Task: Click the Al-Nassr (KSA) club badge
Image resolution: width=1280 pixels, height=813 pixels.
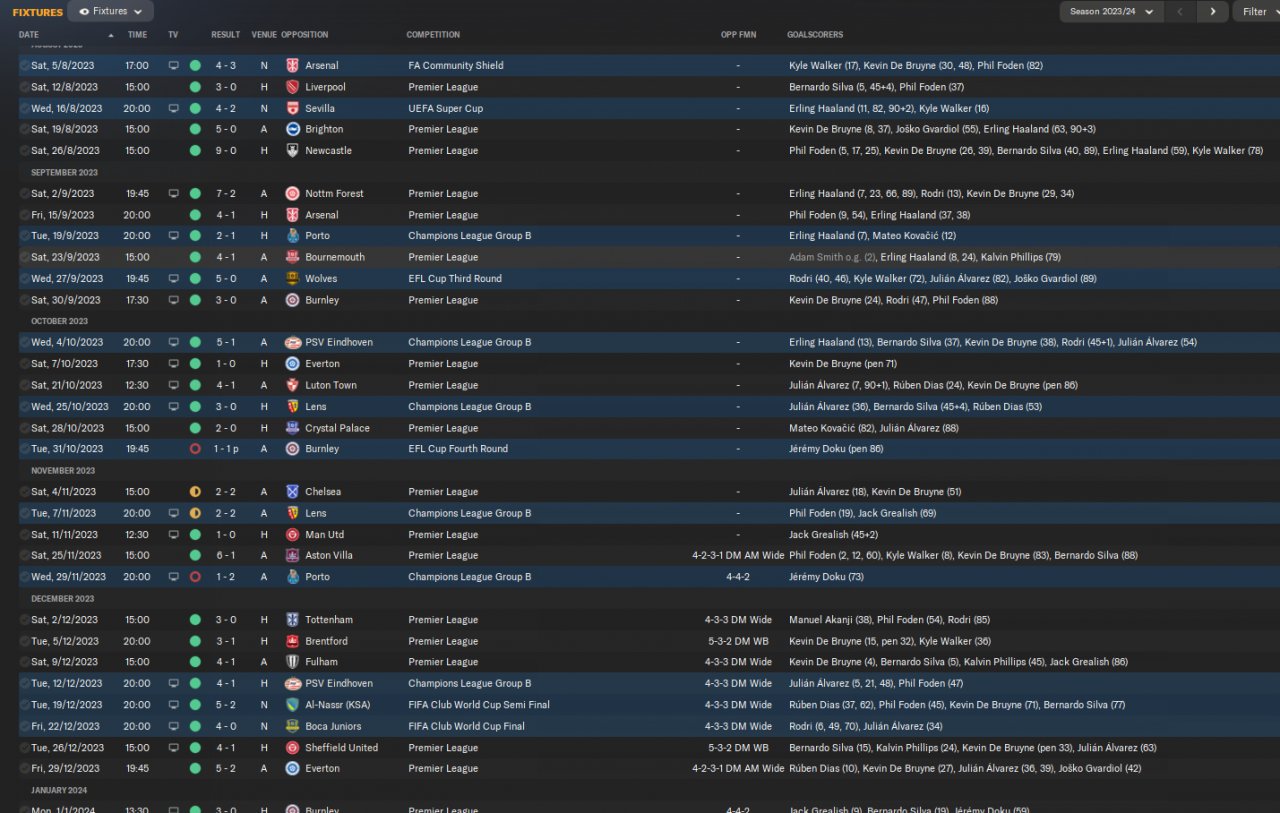Action: pos(293,705)
